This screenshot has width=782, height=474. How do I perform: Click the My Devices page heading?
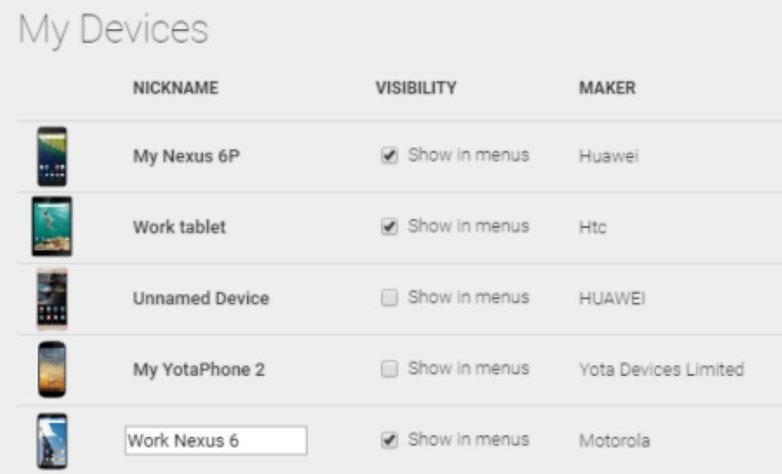[x=113, y=30]
